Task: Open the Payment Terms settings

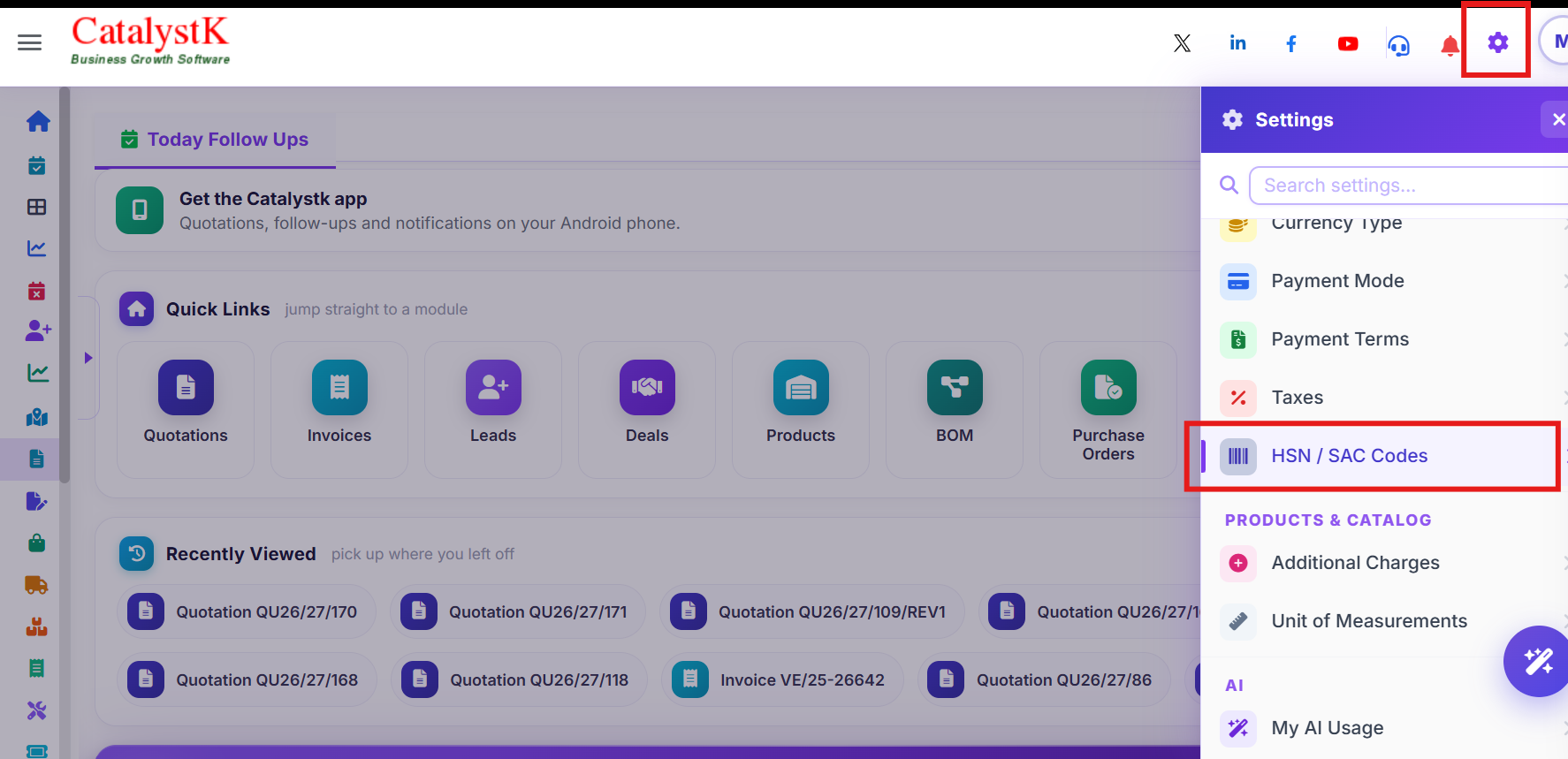Action: [x=1386, y=339]
